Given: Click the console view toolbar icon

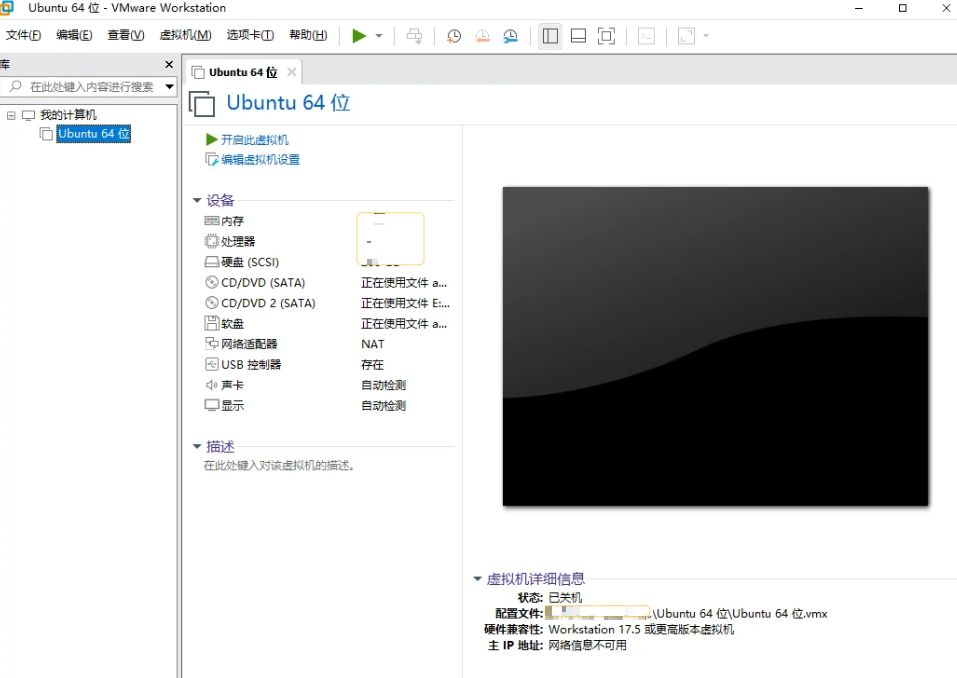Looking at the screenshot, I should click(x=646, y=36).
